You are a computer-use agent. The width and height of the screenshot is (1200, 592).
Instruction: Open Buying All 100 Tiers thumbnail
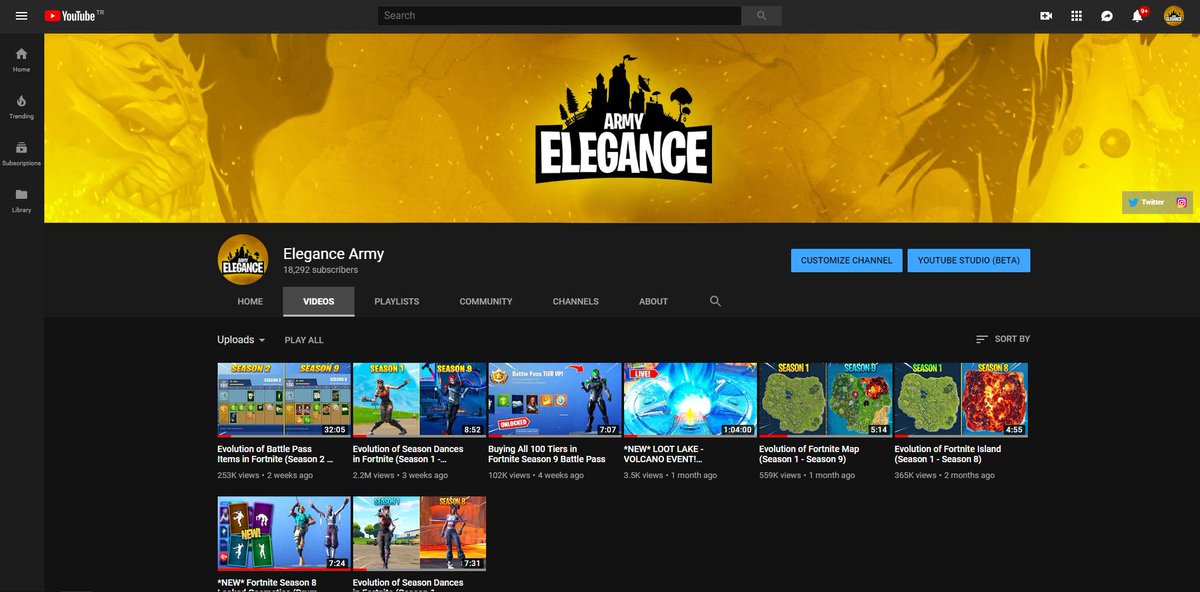pyautogui.click(x=555, y=400)
